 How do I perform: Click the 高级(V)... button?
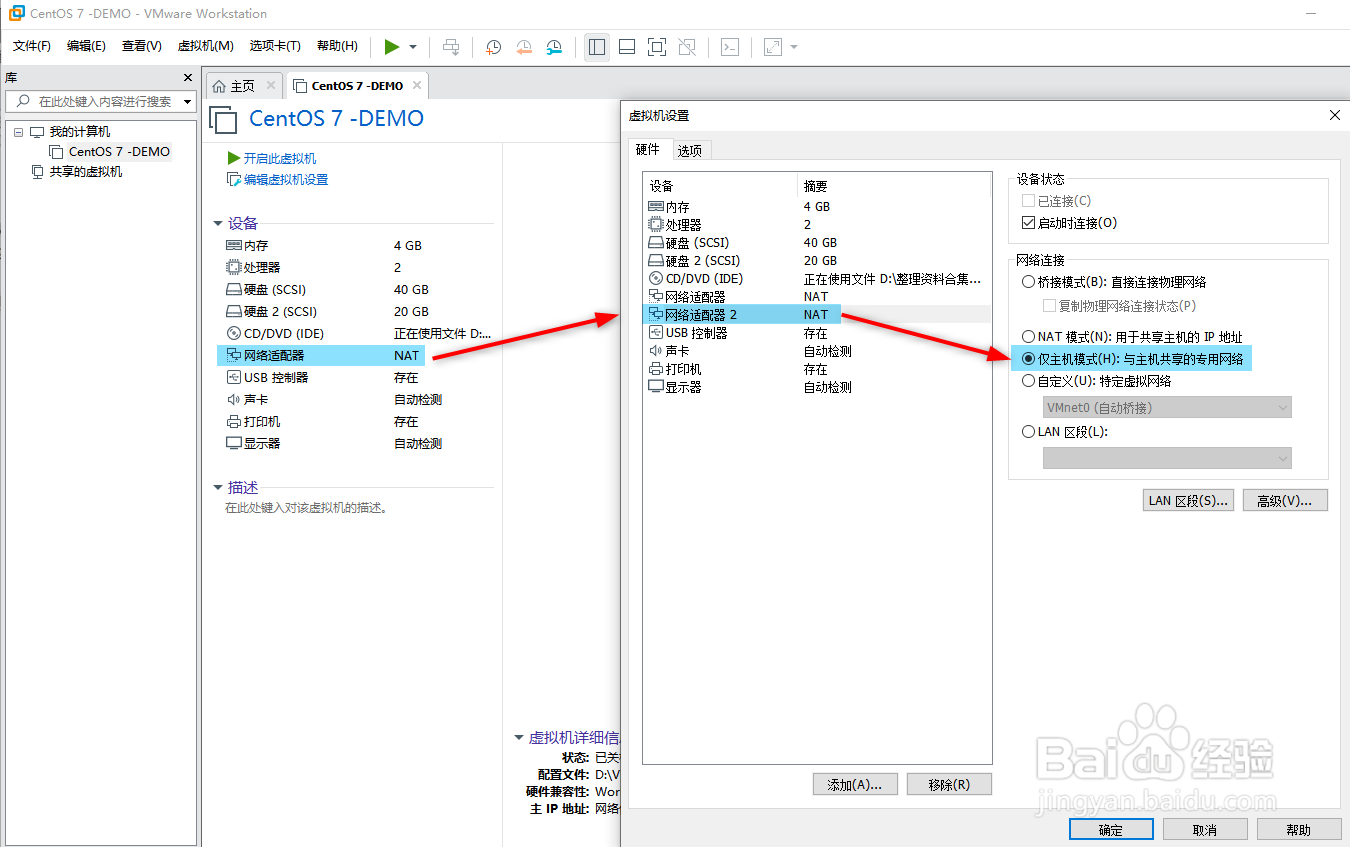pos(1285,500)
